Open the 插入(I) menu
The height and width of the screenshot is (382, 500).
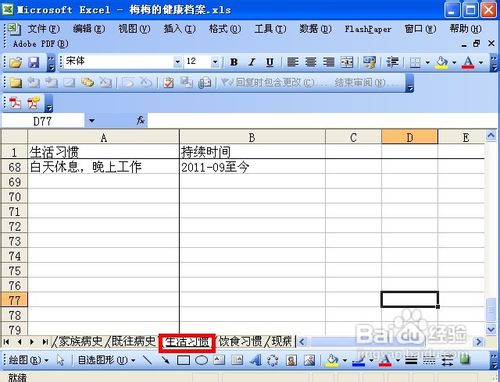tap(179, 29)
